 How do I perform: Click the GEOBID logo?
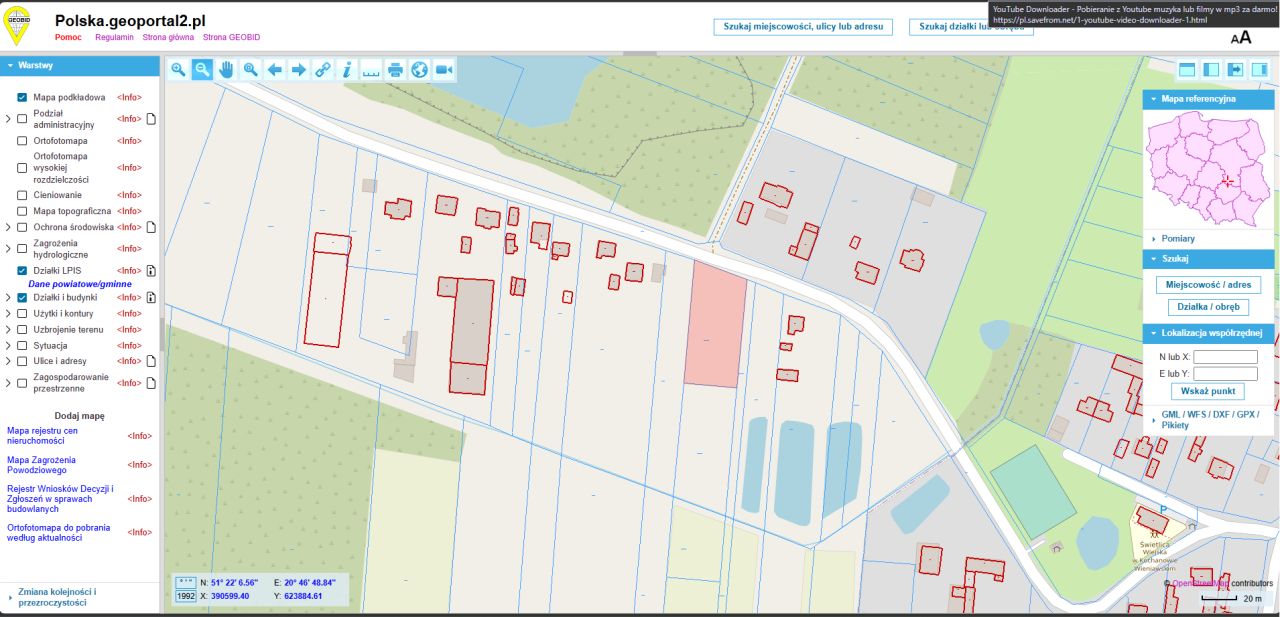(x=17, y=24)
